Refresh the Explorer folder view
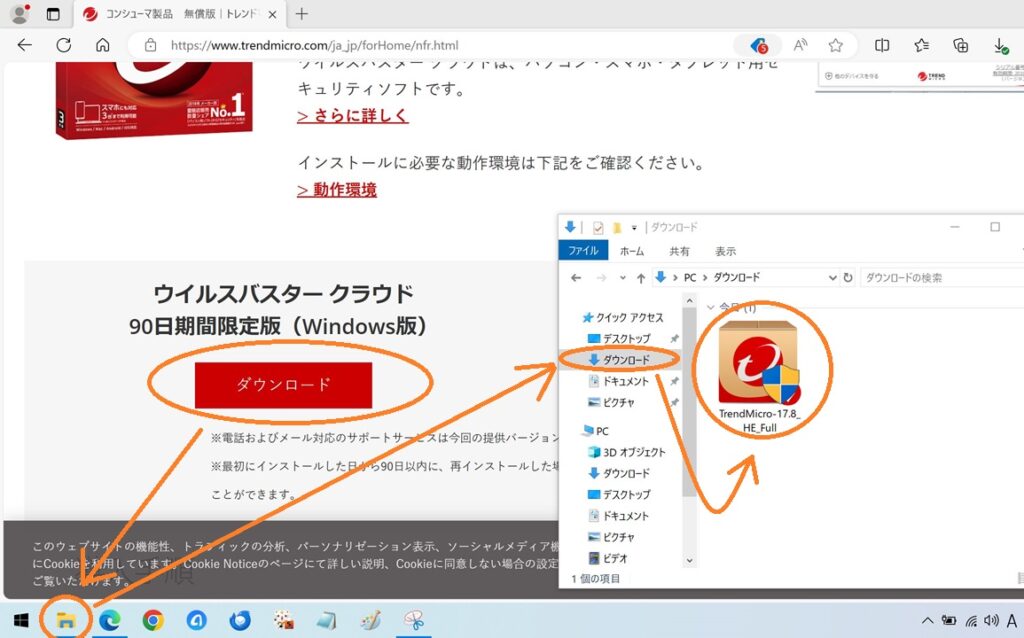This screenshot has height=638, width=1024. (x=848, y=277)
